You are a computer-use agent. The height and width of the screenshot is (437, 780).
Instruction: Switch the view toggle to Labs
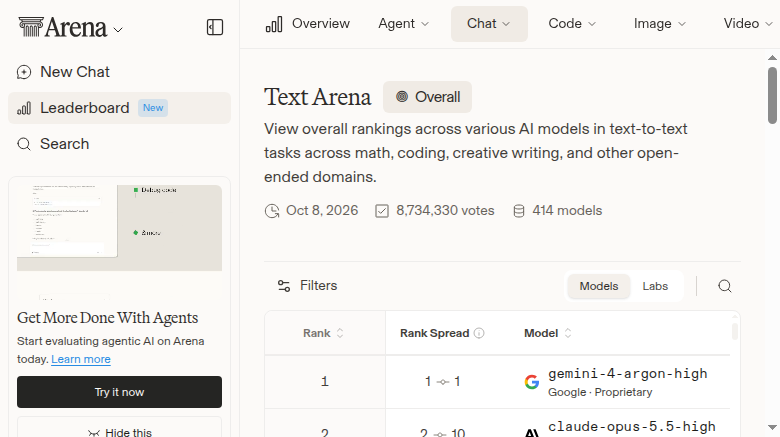click(655, 286)
